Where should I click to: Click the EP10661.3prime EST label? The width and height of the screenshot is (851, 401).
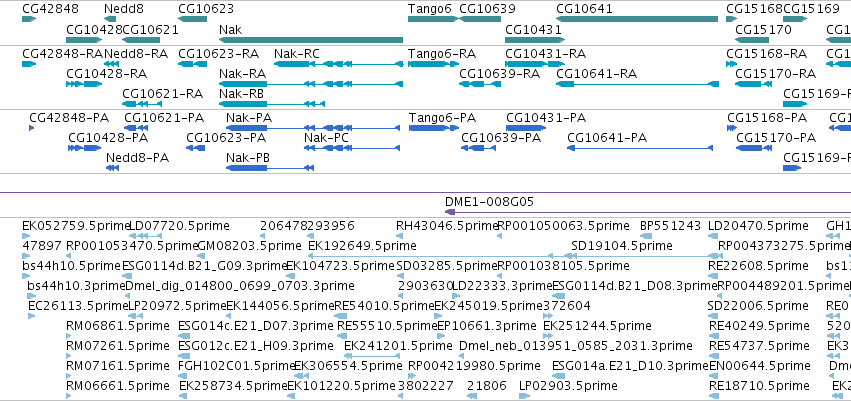coord(487,326)
